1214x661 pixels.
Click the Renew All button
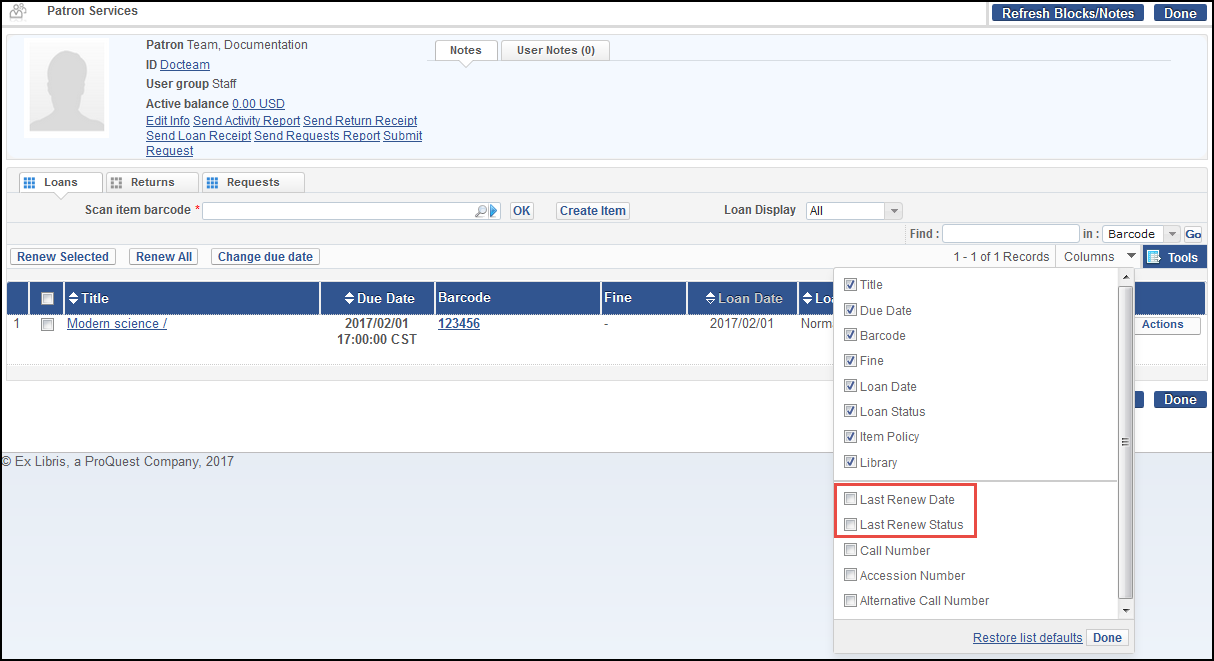tap(164, 257)
